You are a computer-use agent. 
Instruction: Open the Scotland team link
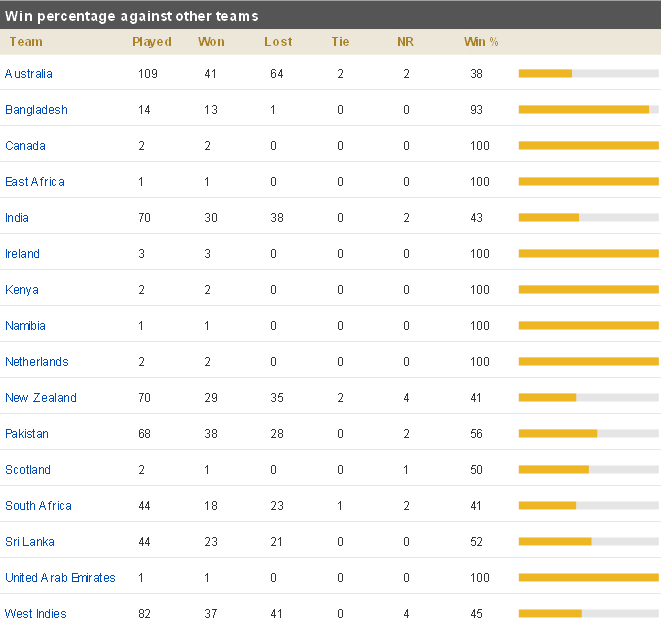point(28,470)
